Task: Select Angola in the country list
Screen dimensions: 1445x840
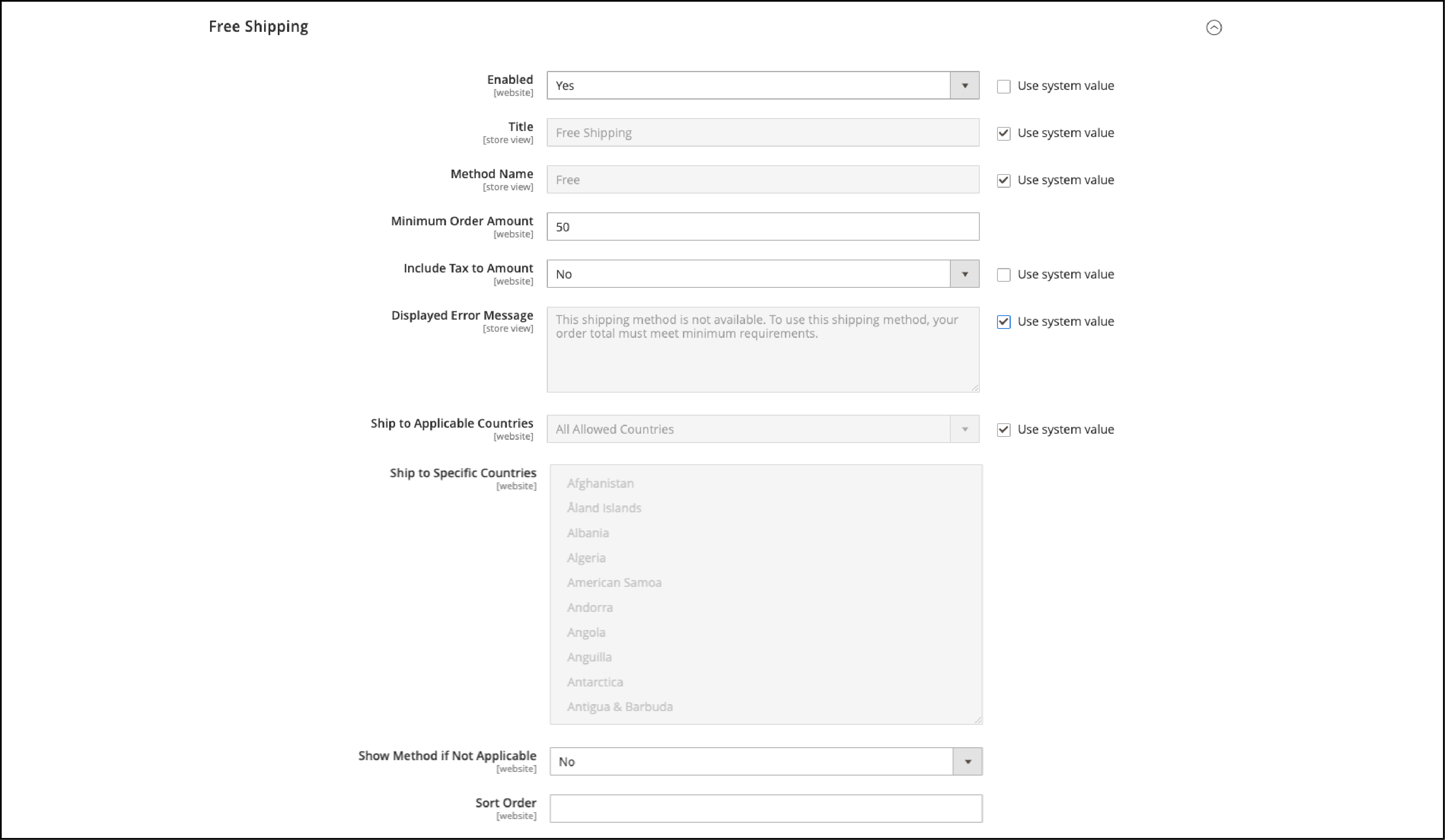Action: 586,632
